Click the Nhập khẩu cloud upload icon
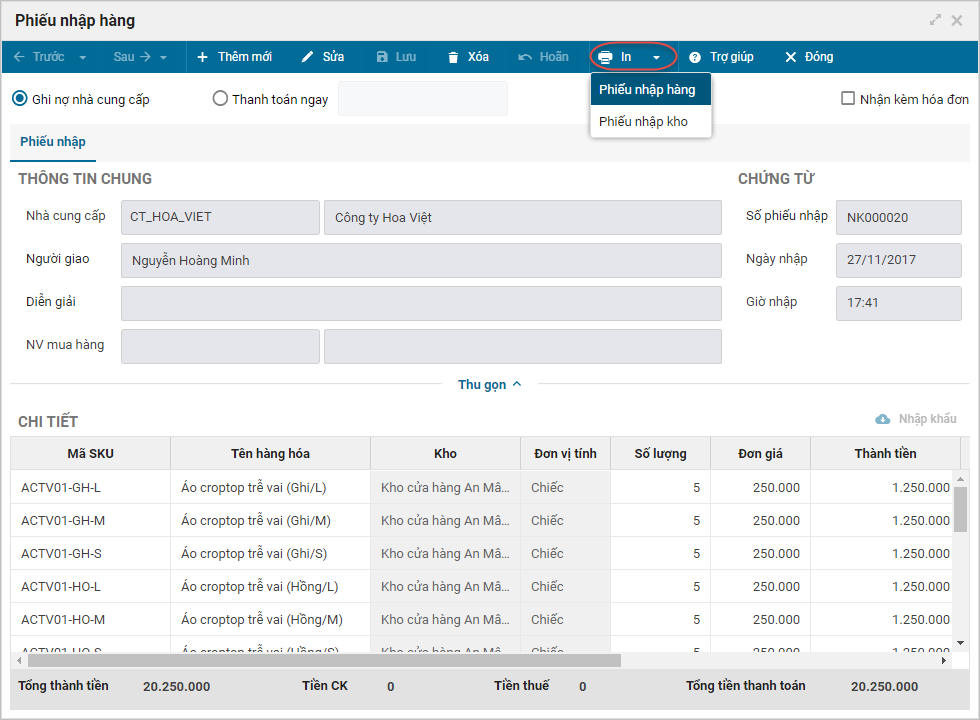This screenshot has width=980, height=720. click(x=882, y=419)
